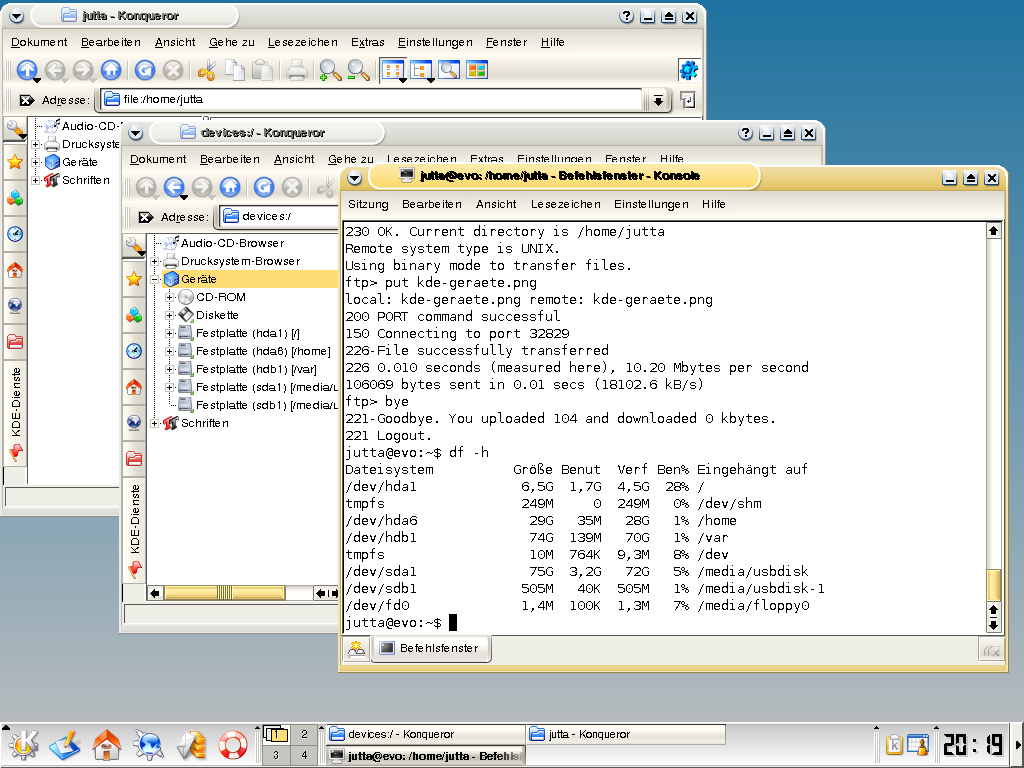
Task: Click horizontal scrollbar thumb in devices sidebar
Action: coord(224,593)
